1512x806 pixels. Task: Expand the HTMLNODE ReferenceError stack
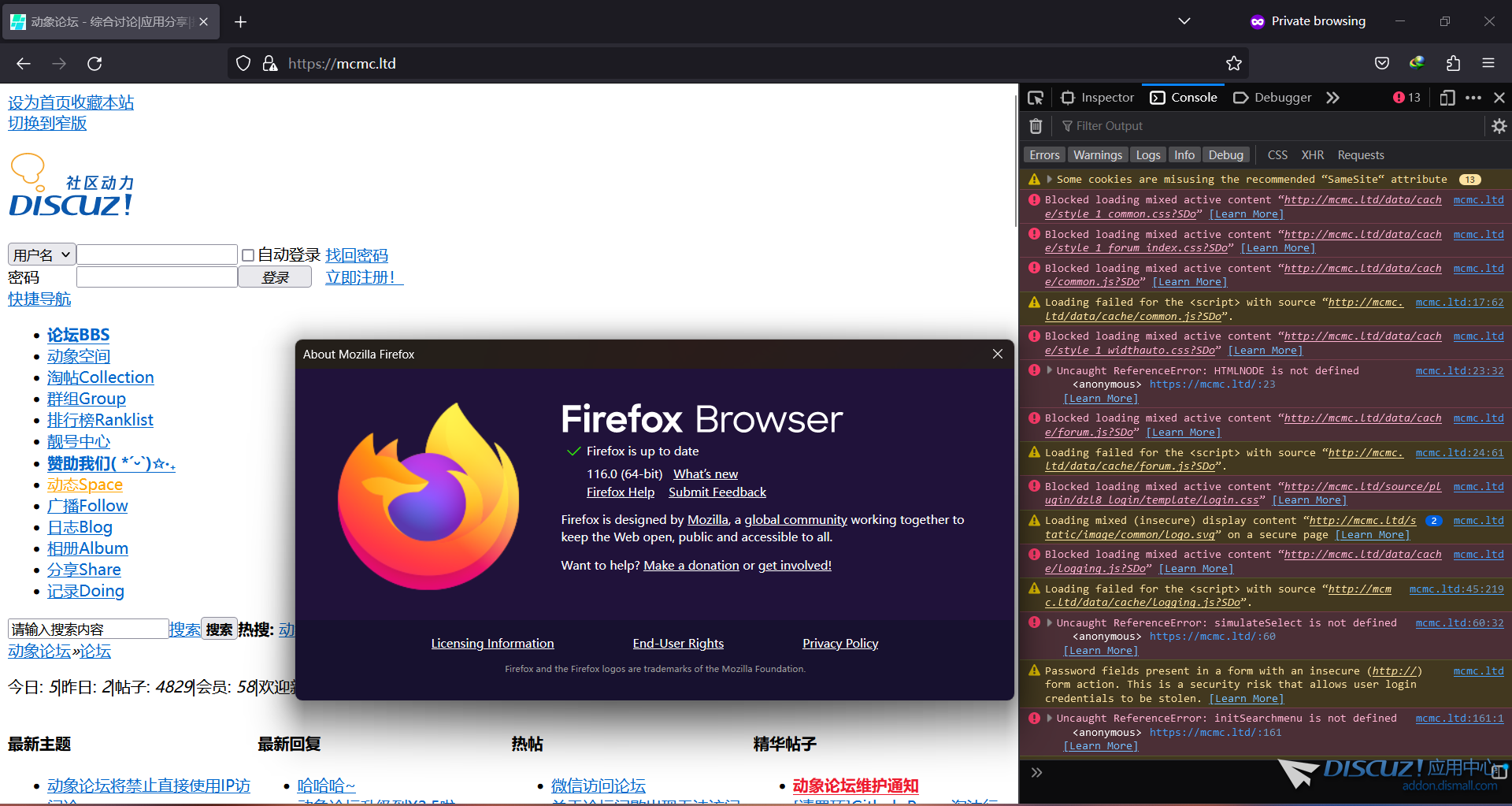pos(1049,370)
